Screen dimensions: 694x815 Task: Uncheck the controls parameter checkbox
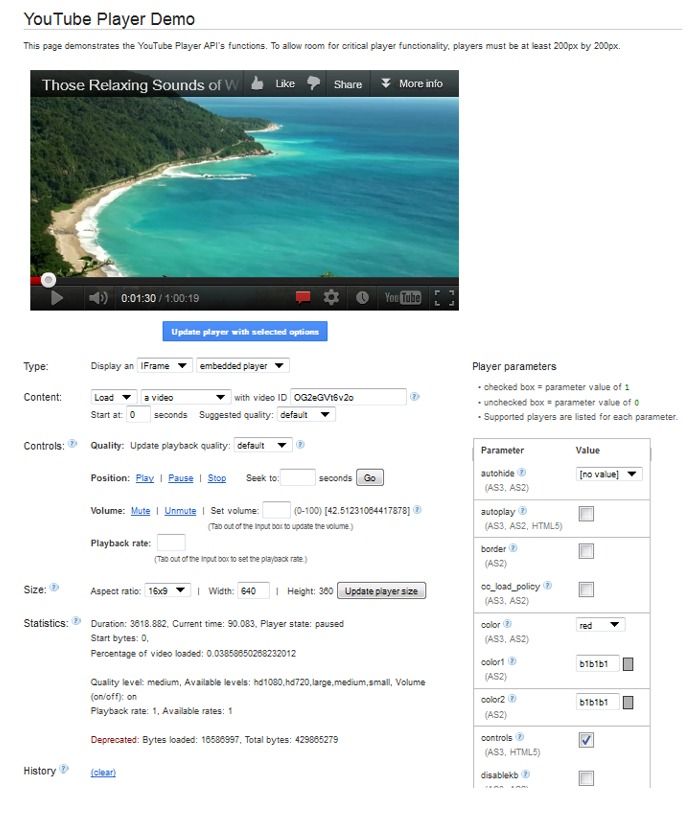coord(586,740)
